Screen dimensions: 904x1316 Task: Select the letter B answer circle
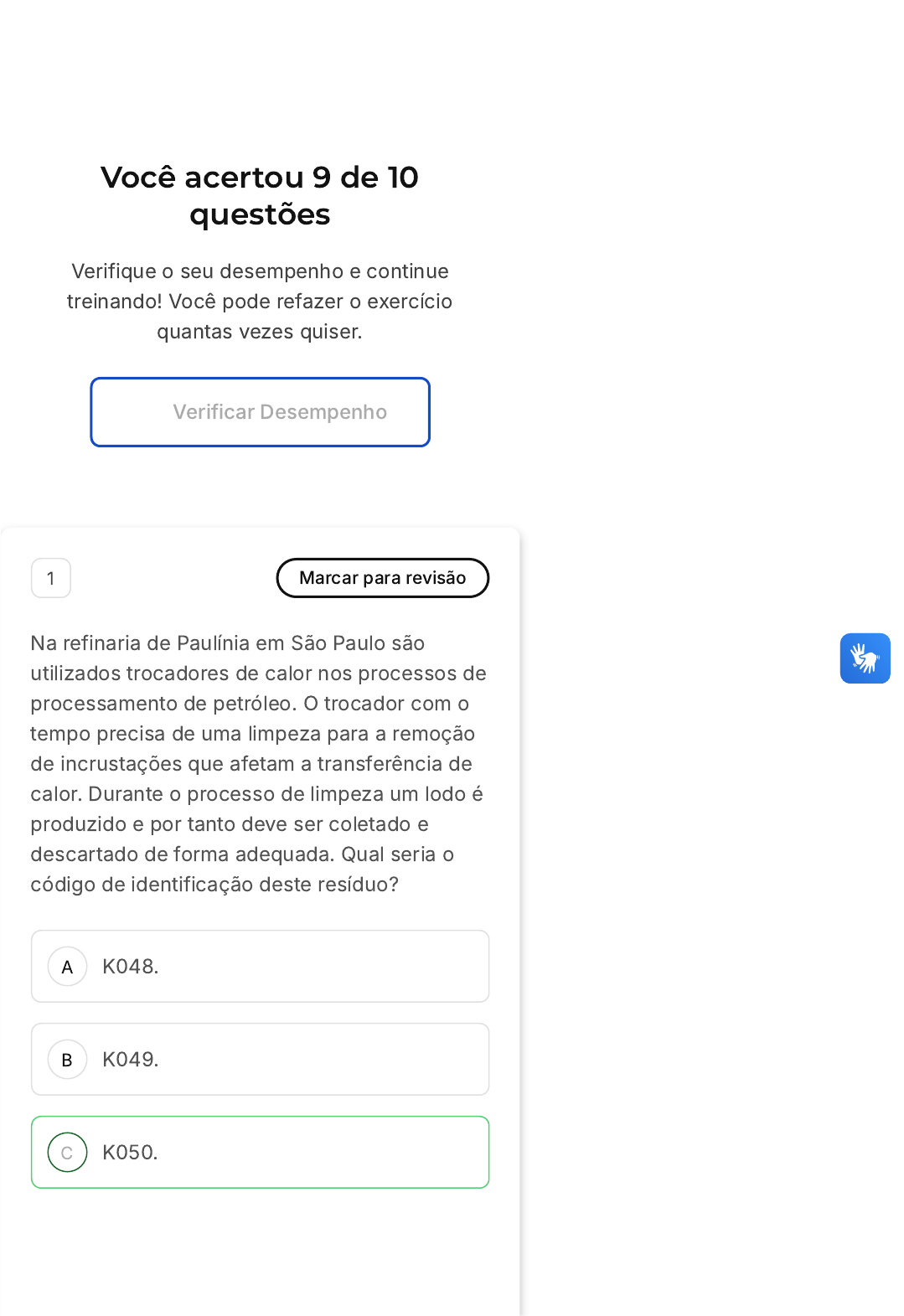68,1060
